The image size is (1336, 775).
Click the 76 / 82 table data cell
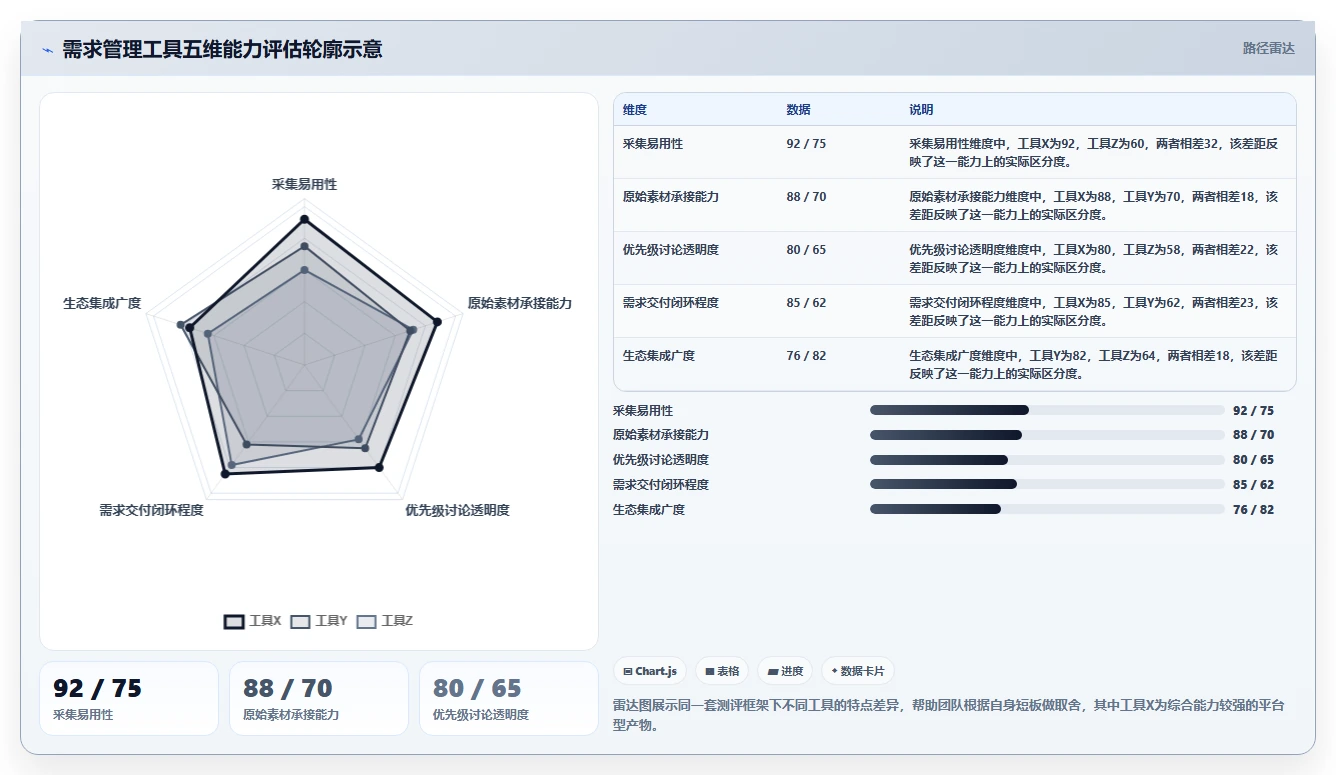807,356
